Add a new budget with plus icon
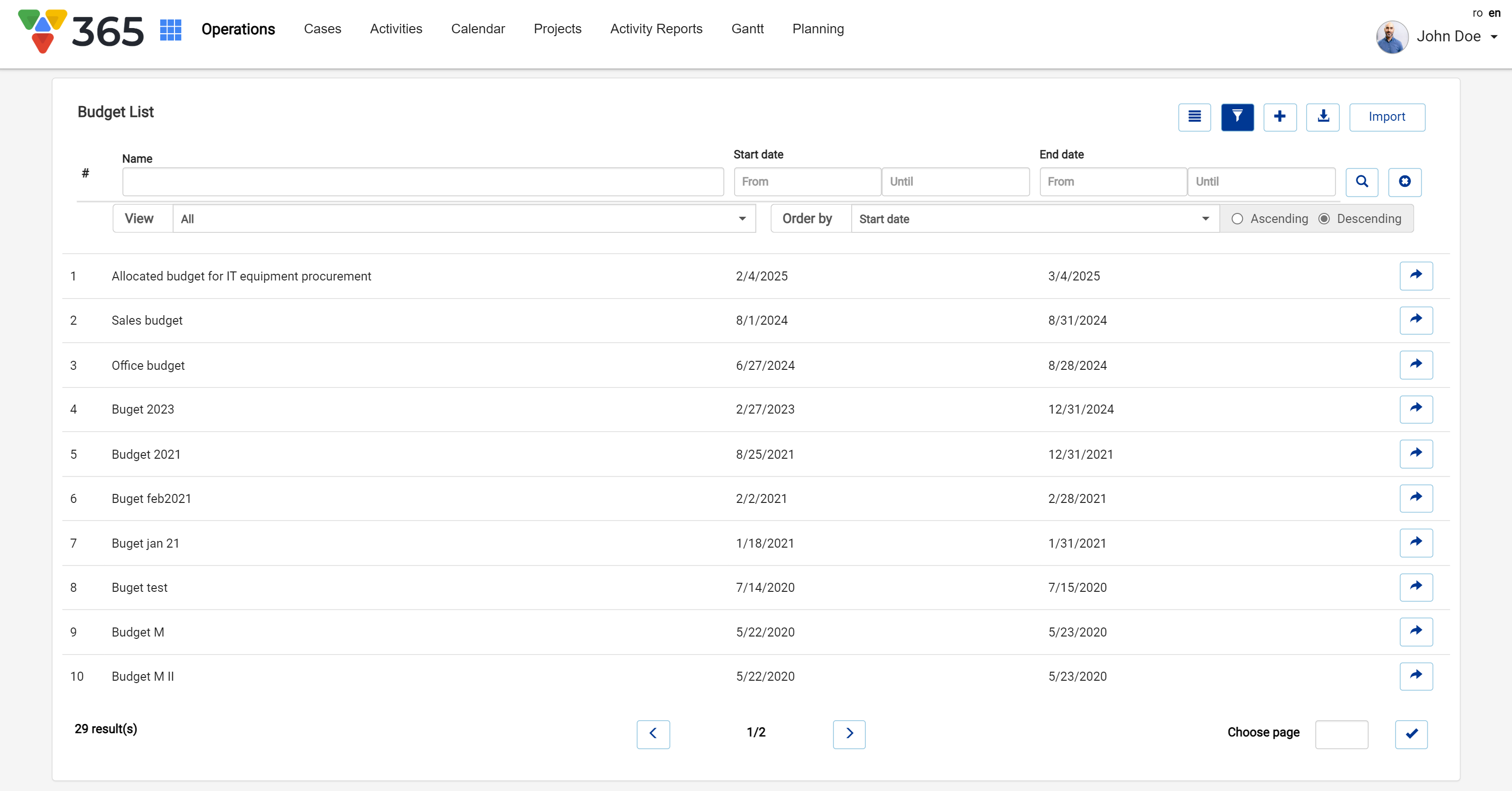Screen dimensions: 1512x791 tap(1279, 117)
